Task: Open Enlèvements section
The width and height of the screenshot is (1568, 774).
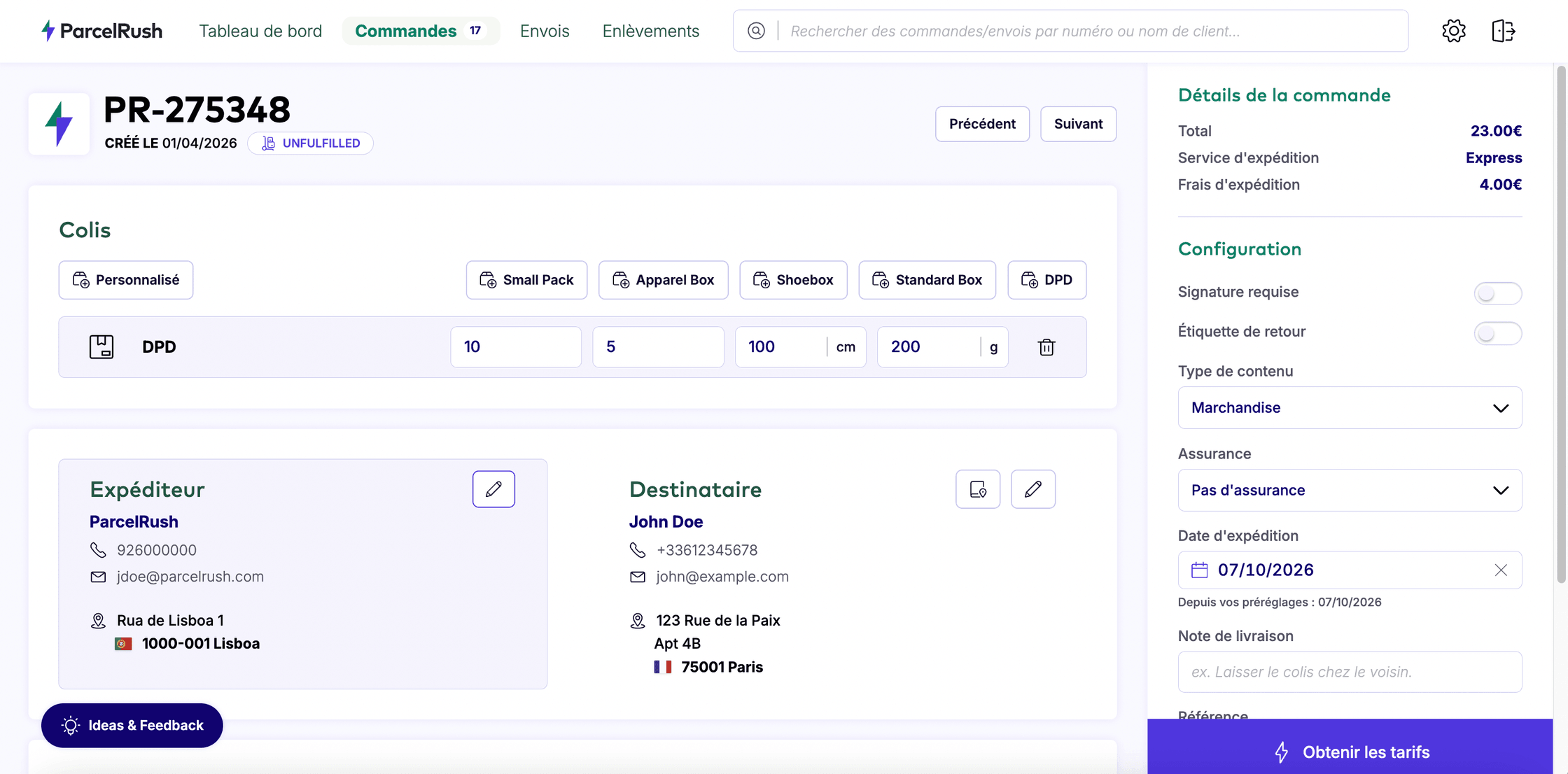Action: pyautogui.click(x=651, y=31)
